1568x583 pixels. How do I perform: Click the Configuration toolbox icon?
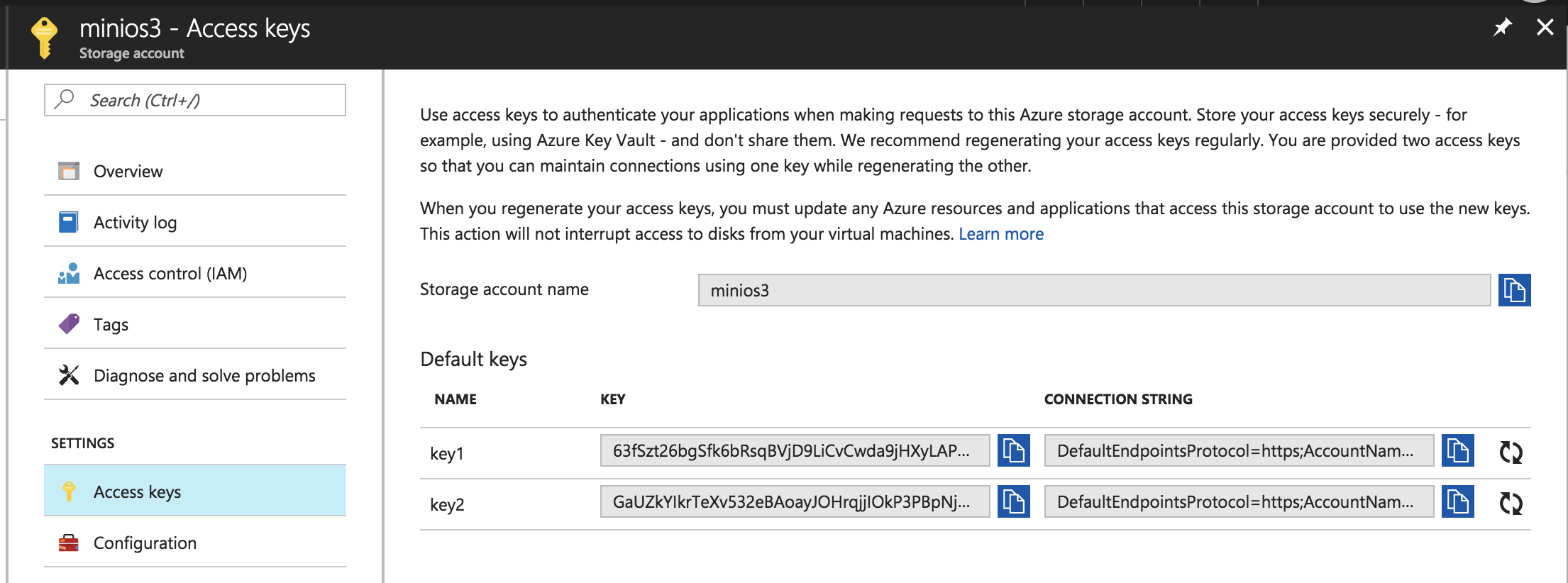point(69,543)
